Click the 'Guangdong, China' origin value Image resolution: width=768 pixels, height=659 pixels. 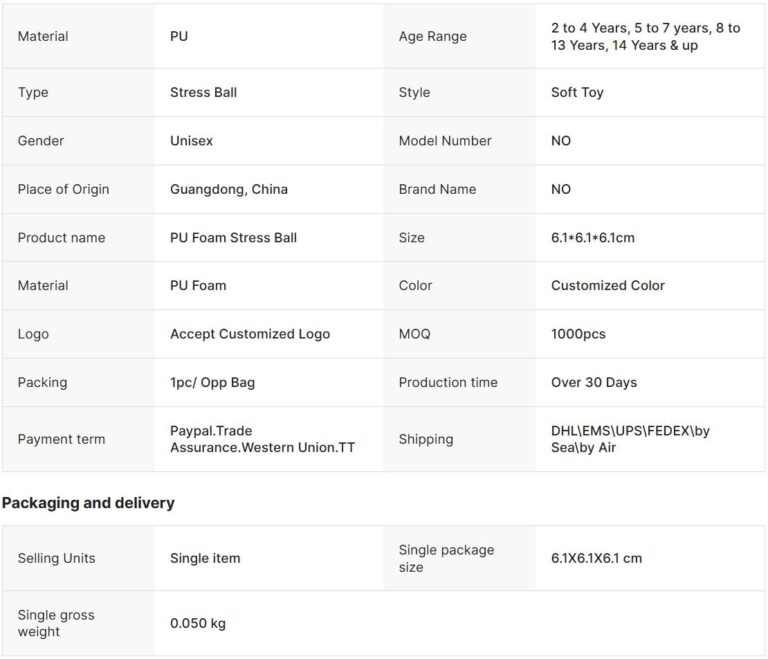(x=230, y=189)
